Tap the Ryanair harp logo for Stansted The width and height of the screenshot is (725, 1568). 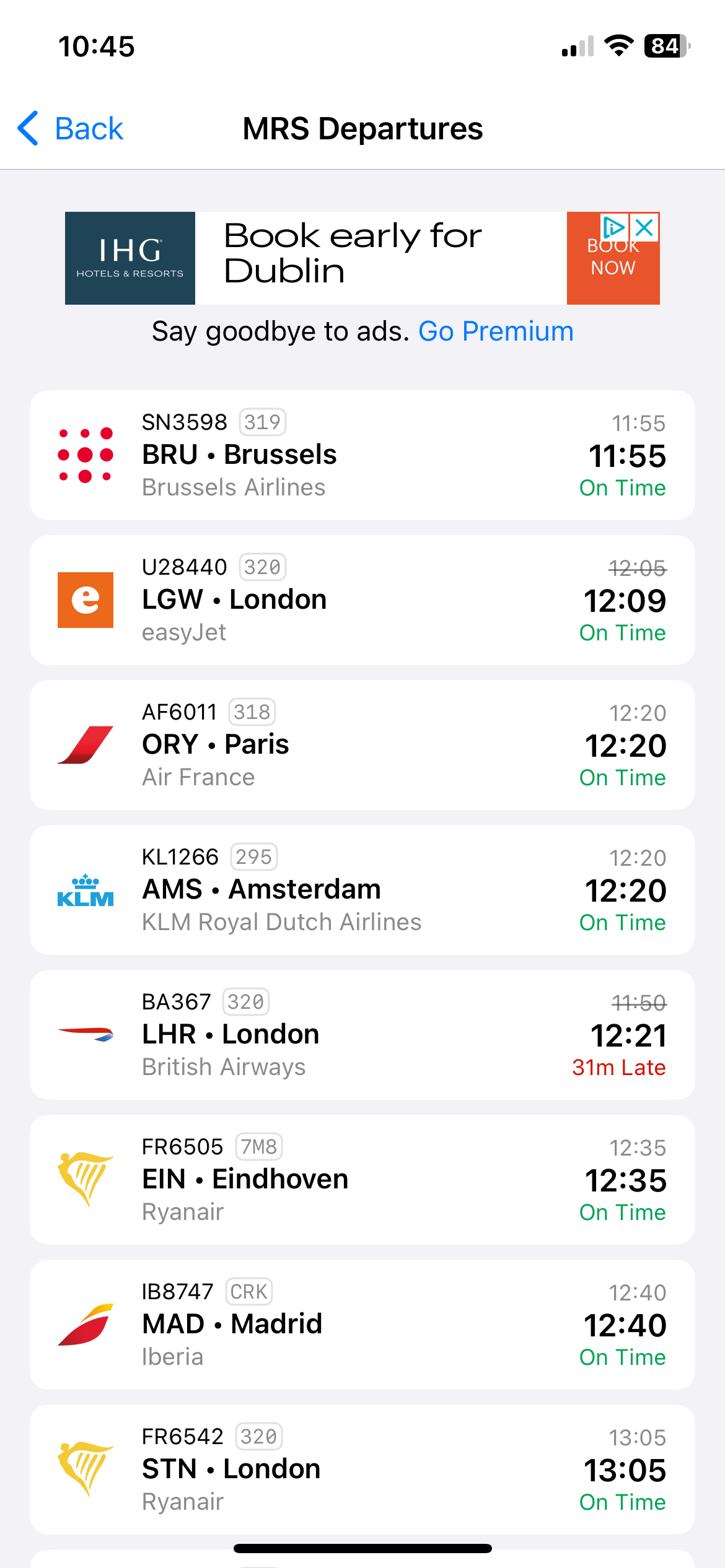pos(86,1469)
